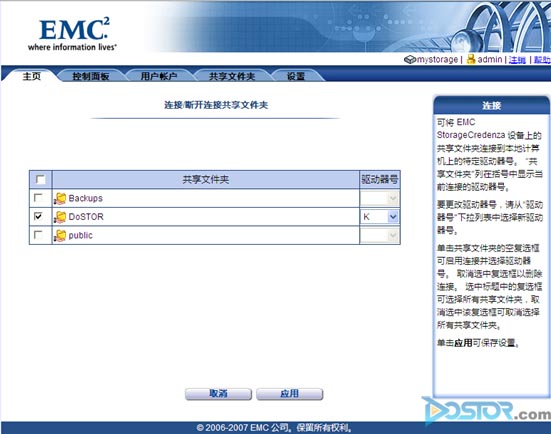This screenshot has width=551, height=434.
Task: Click the public shared folder icon
Action: [60, 236]
